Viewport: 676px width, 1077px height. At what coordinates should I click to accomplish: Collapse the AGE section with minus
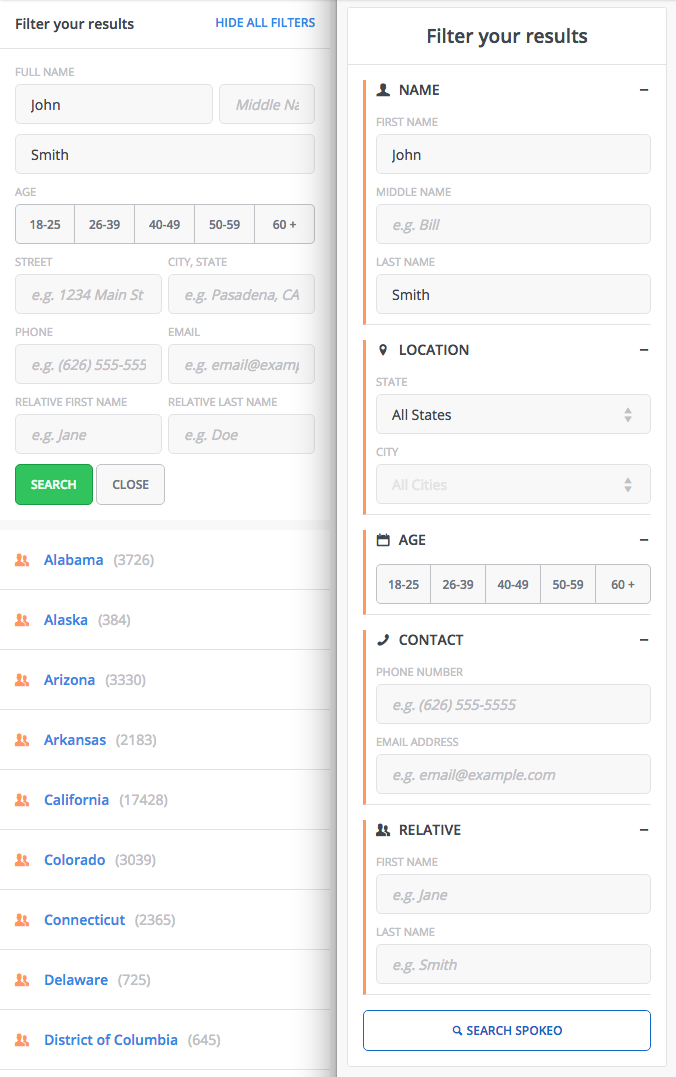[644, 540]
